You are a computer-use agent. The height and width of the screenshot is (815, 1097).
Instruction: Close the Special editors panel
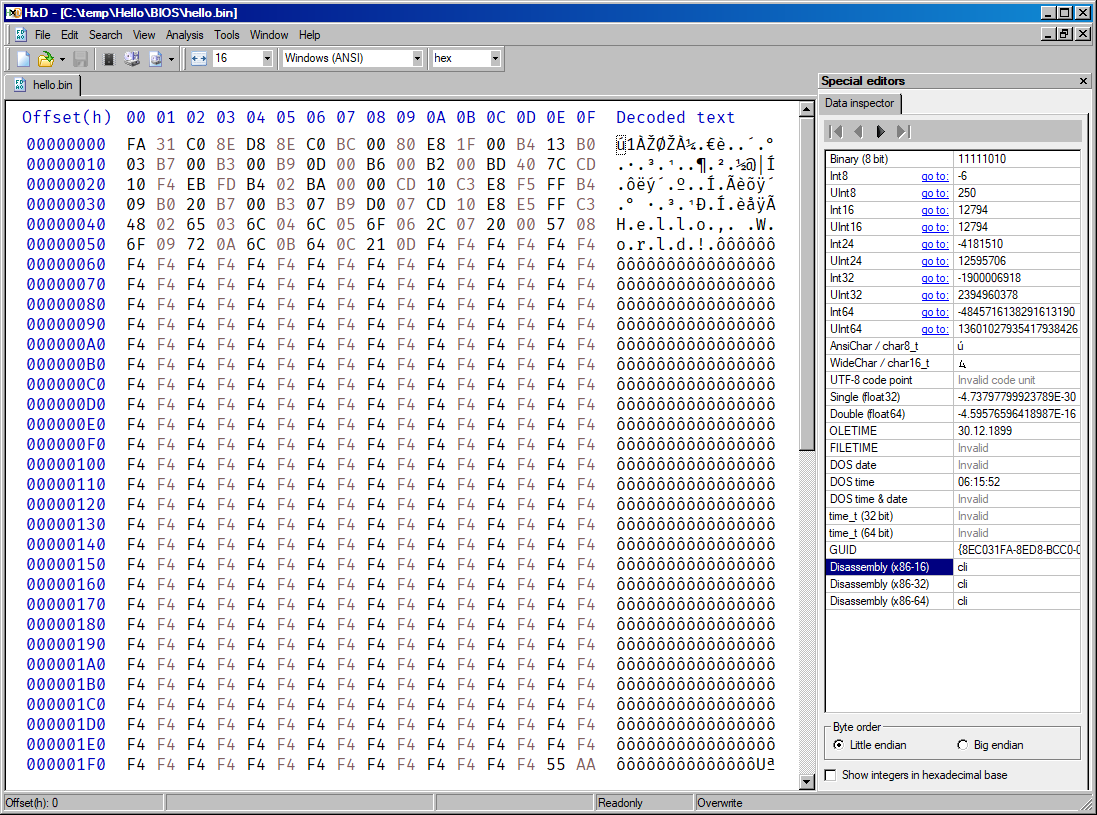1083,81
